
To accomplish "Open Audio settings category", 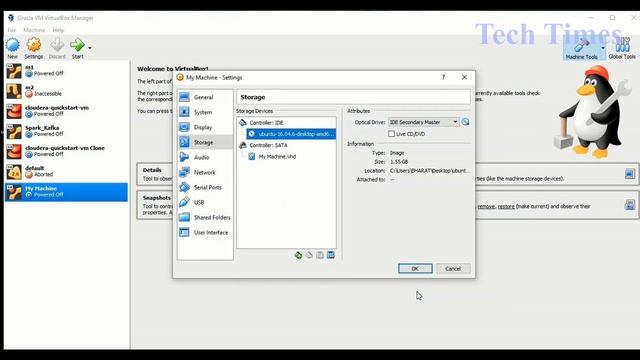I will tap(205, 157).
